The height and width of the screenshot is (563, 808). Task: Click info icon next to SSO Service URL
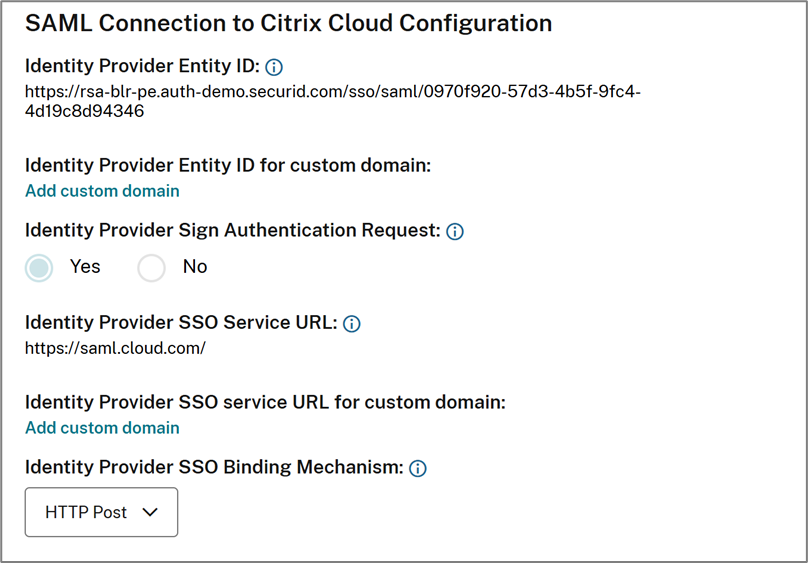click(352, 324)
